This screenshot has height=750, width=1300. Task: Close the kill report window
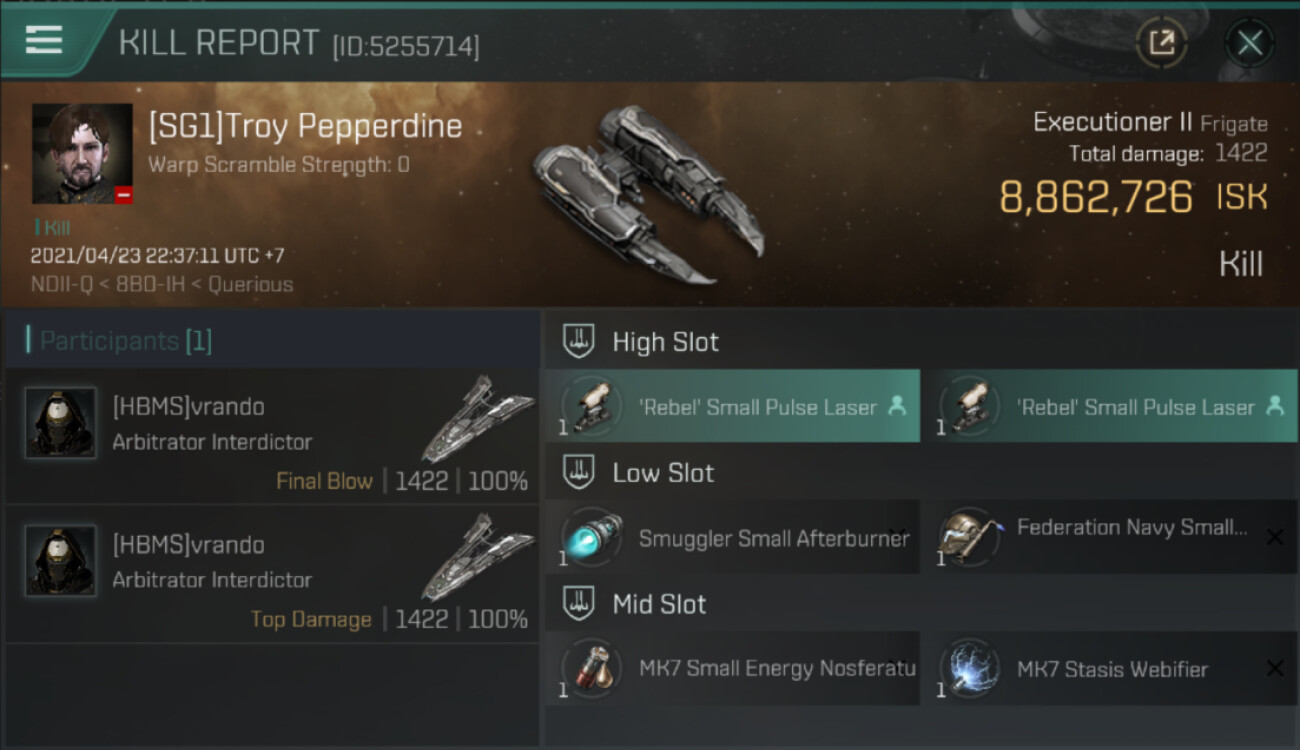click(1249, 43)
